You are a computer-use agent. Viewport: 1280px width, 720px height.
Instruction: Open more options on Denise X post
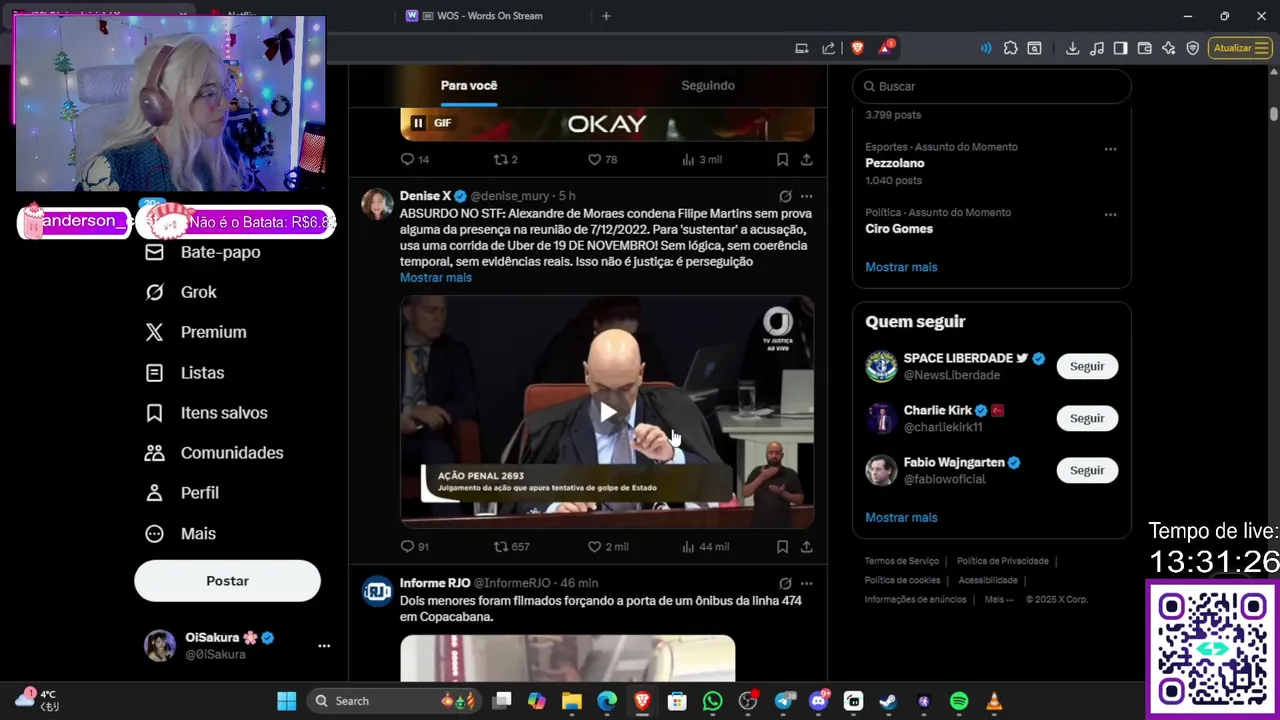(x=806, y=196)
